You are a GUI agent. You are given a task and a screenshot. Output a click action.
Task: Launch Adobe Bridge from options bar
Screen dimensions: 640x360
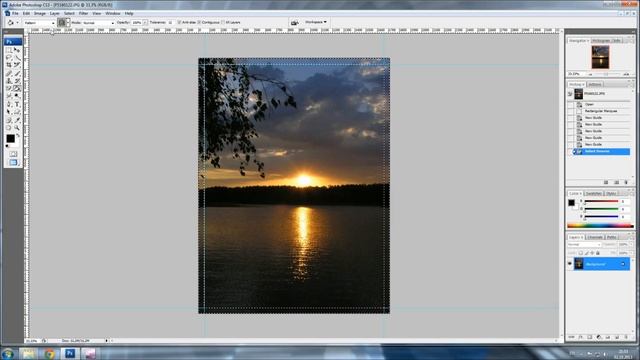(x=295, y=22)
